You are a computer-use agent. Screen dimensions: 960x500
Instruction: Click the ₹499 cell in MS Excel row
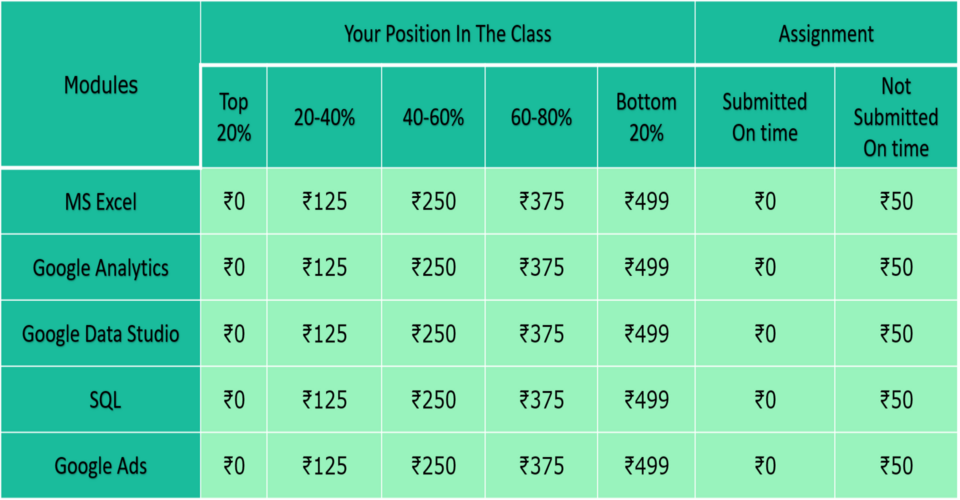tap(647, 201)
